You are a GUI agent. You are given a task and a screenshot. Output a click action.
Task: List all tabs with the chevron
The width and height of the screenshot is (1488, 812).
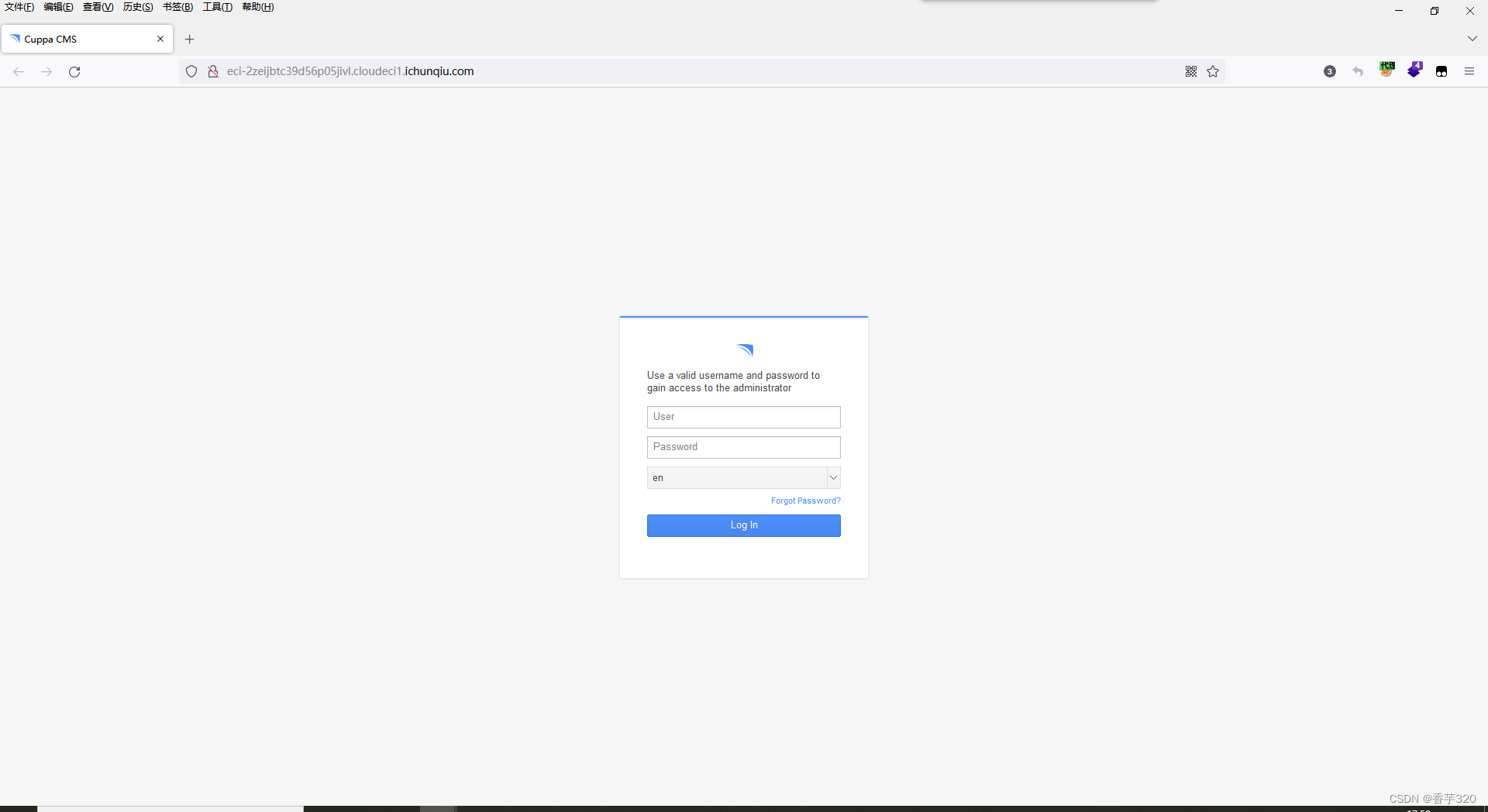pos(1472,39)
